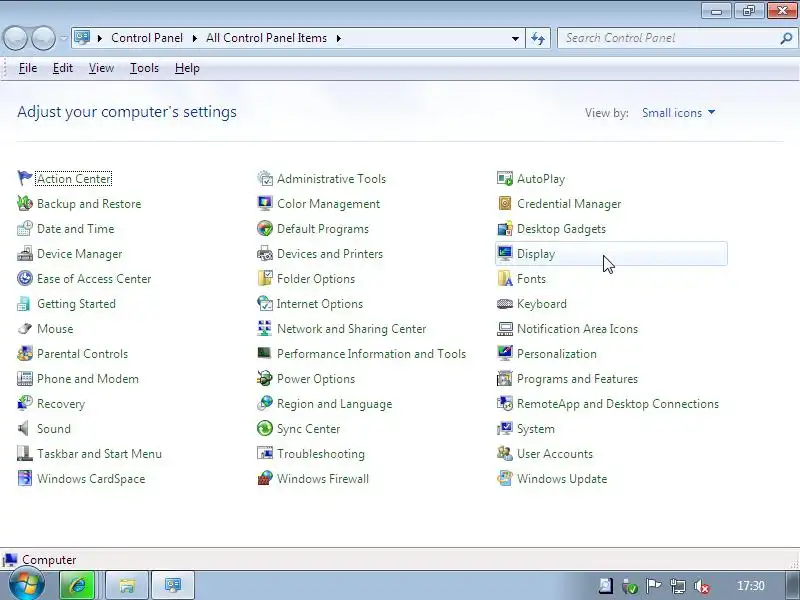Open the Edit menu
800x600 pixels.
(63, 68)
